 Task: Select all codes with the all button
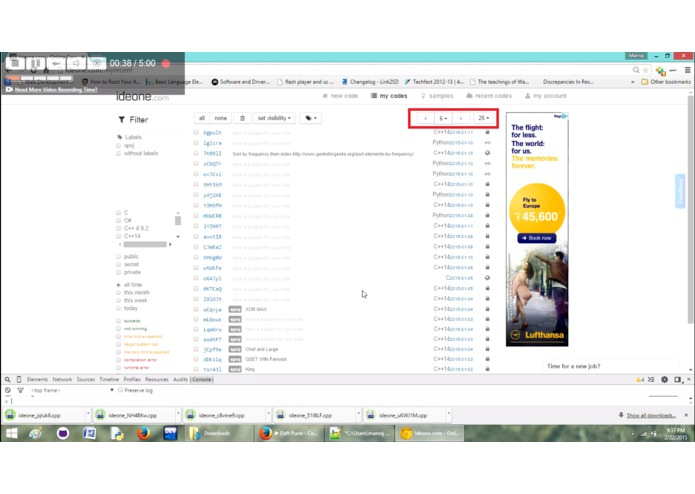(202, 118)
